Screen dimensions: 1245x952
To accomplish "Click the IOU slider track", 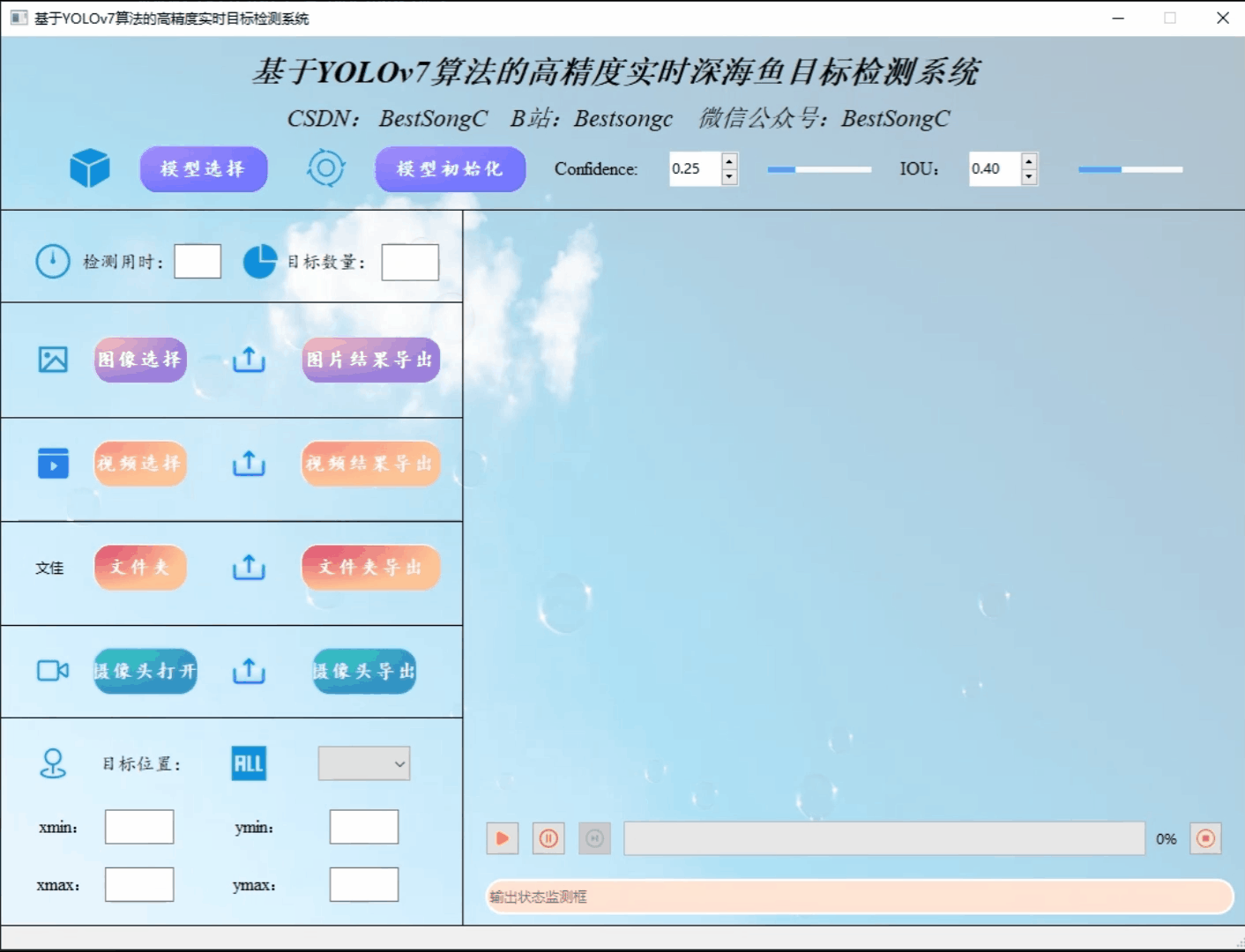I will tap(1130, 169).
